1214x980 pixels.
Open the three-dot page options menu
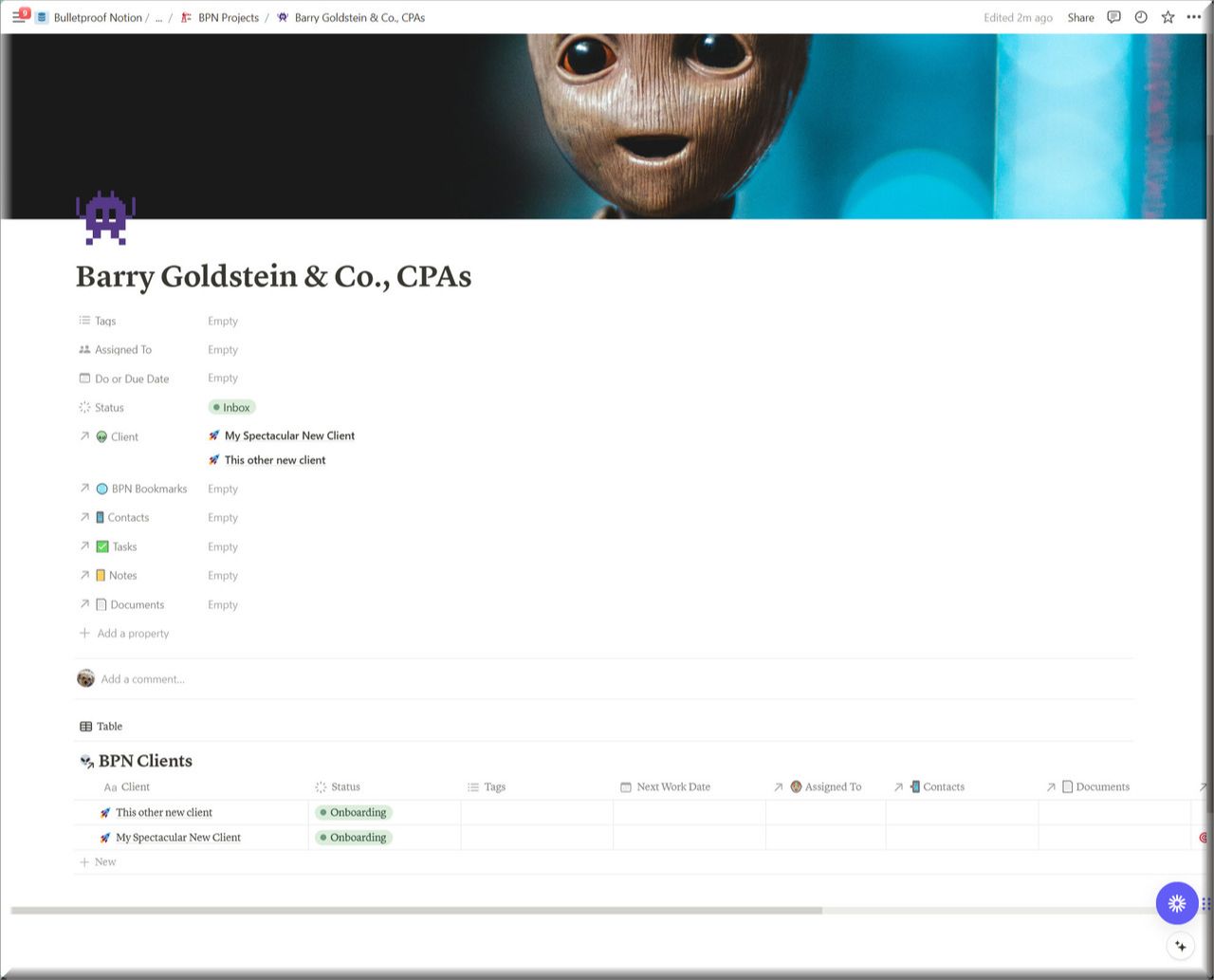[x=1193, y=17]
